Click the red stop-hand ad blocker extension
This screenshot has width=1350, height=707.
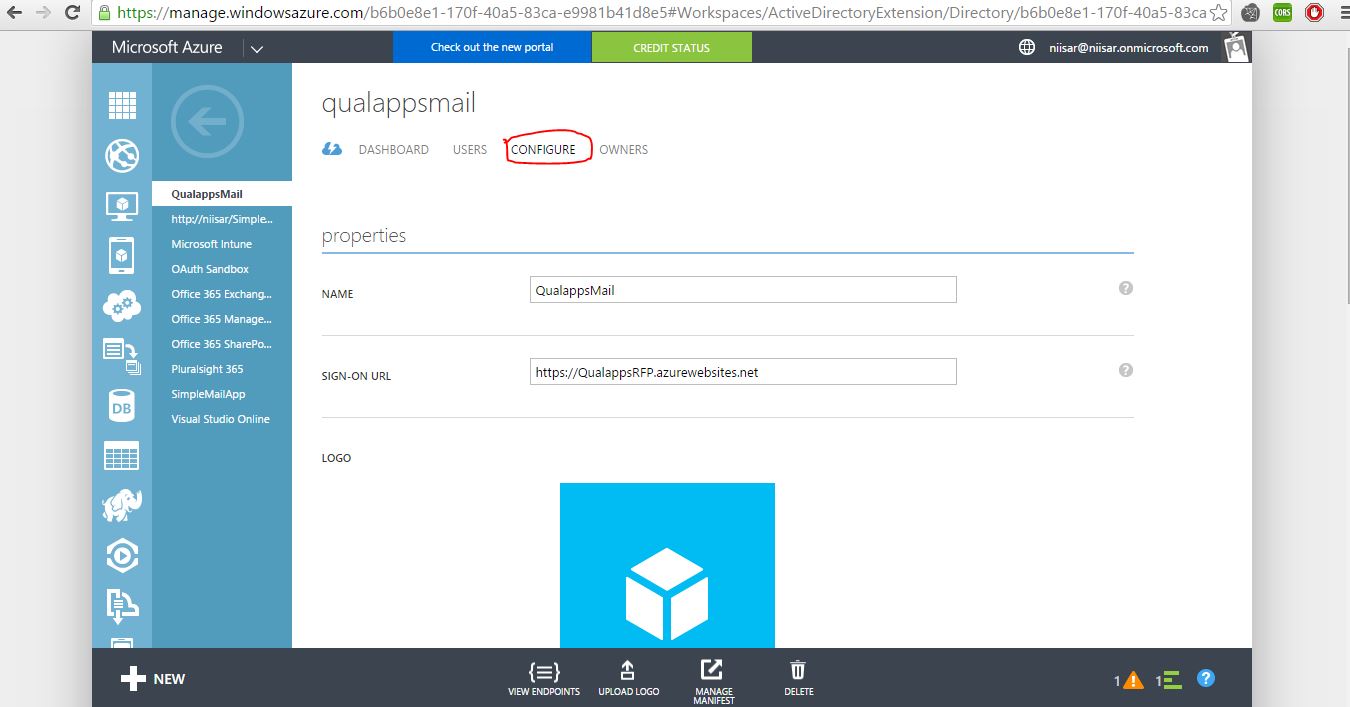[1314, 14]
